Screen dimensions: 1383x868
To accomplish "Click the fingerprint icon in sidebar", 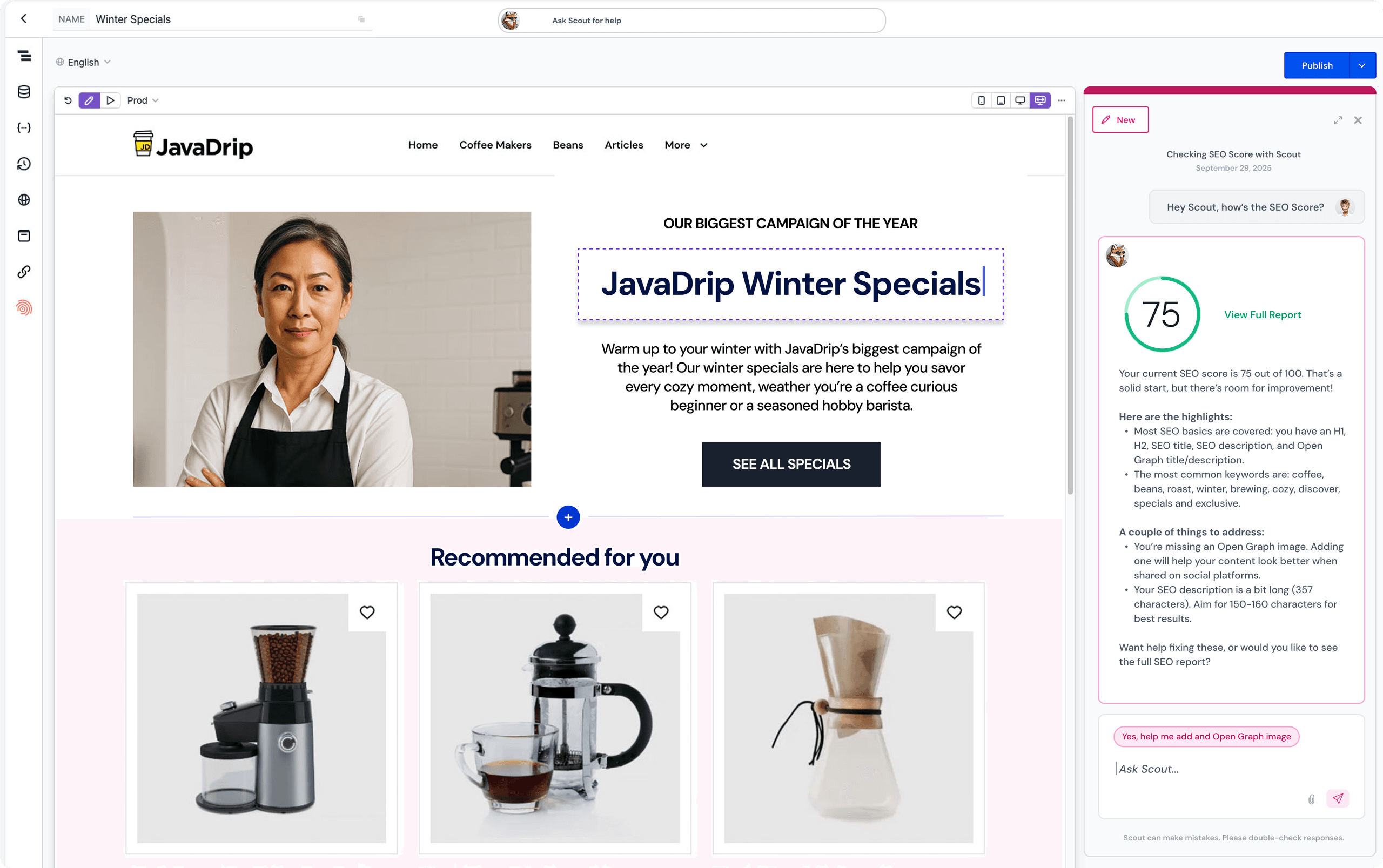I will (24, 308).
